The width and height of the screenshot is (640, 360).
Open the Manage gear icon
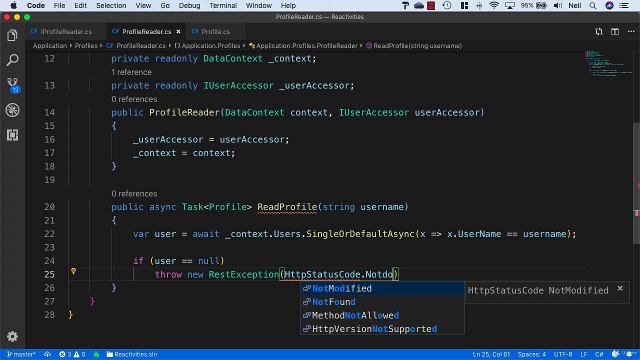pyautogui.click(x=12, y=336)
